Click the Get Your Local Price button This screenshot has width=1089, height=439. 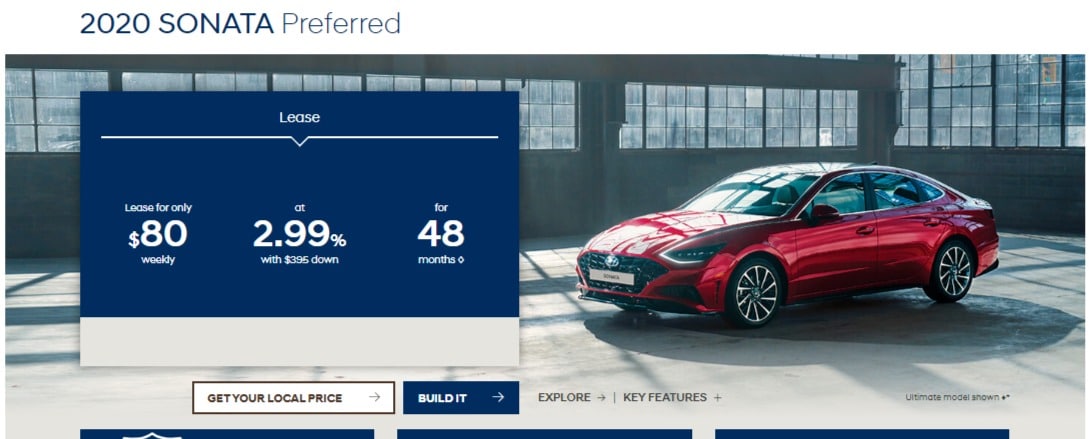pyautogui.click(x=293, y=397)
